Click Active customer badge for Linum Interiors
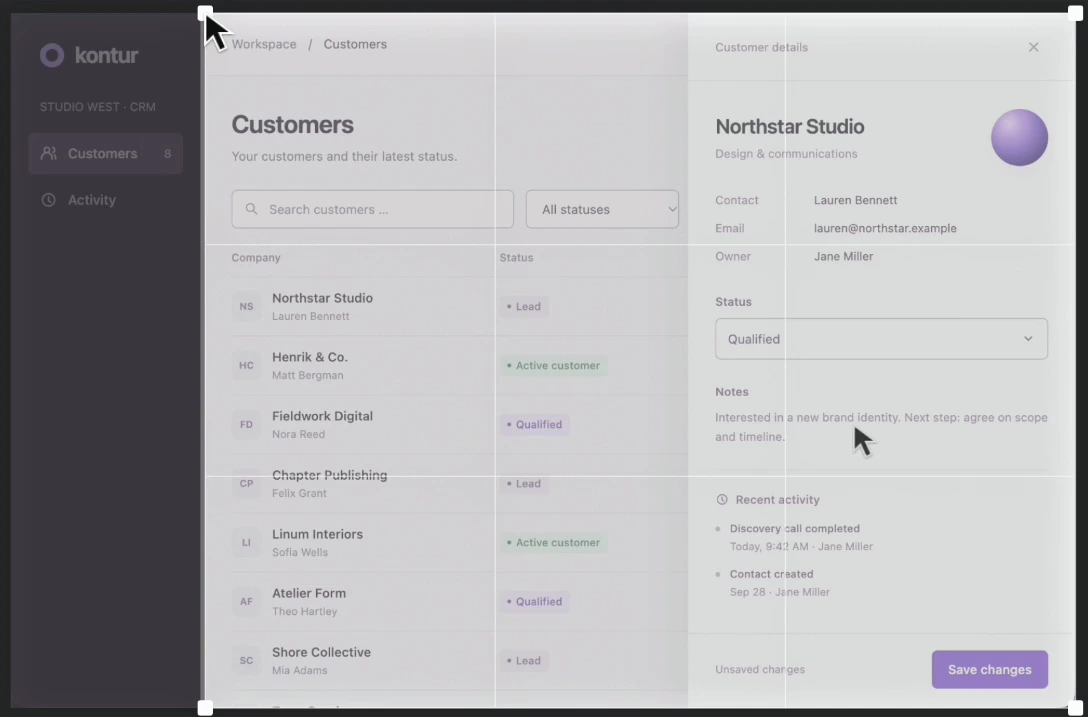This screenshot has height=717, width=1088. pyautogui.click(x=553, y=542)
